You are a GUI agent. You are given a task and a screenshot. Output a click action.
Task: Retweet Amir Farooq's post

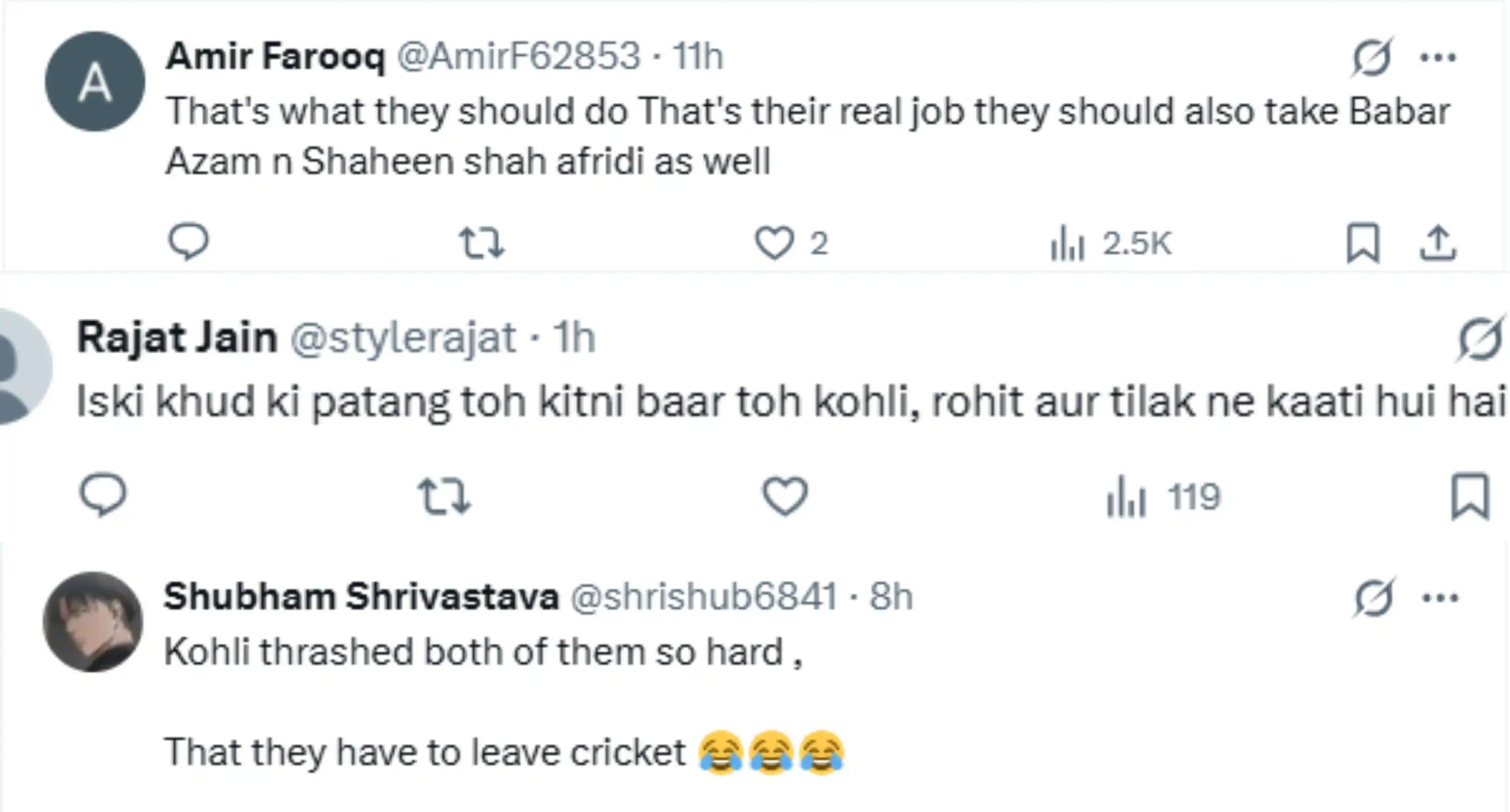pos(481,243)
